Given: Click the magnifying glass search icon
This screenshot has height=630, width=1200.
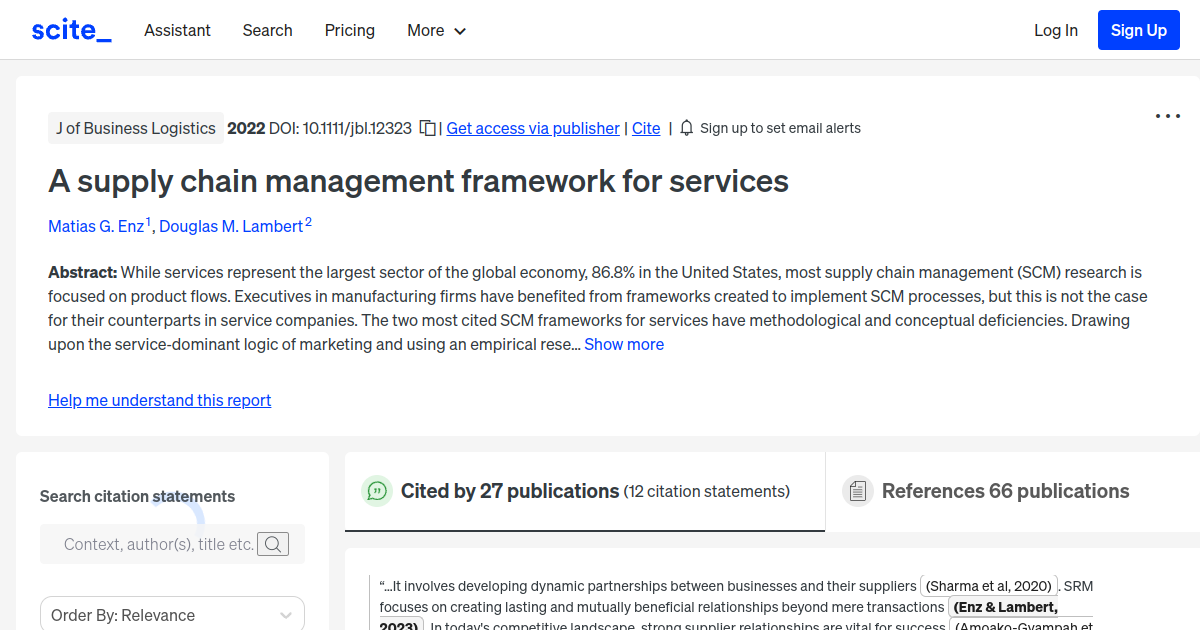Looking at the screenshot, I should (273, 544).
